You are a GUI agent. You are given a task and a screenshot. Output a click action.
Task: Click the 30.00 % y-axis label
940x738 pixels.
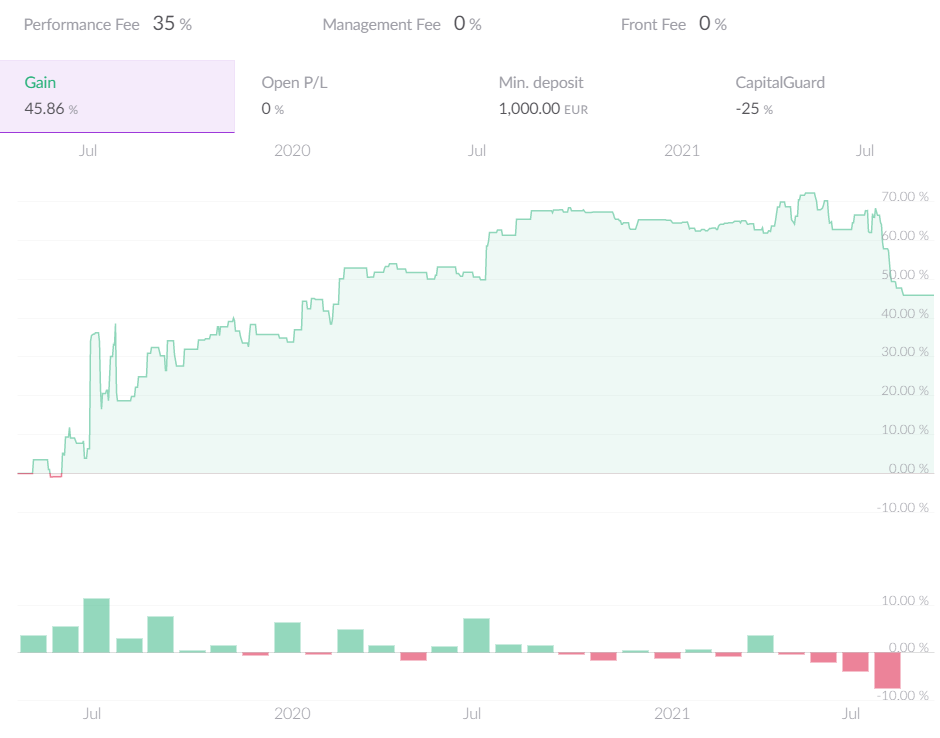pos(905,352)
